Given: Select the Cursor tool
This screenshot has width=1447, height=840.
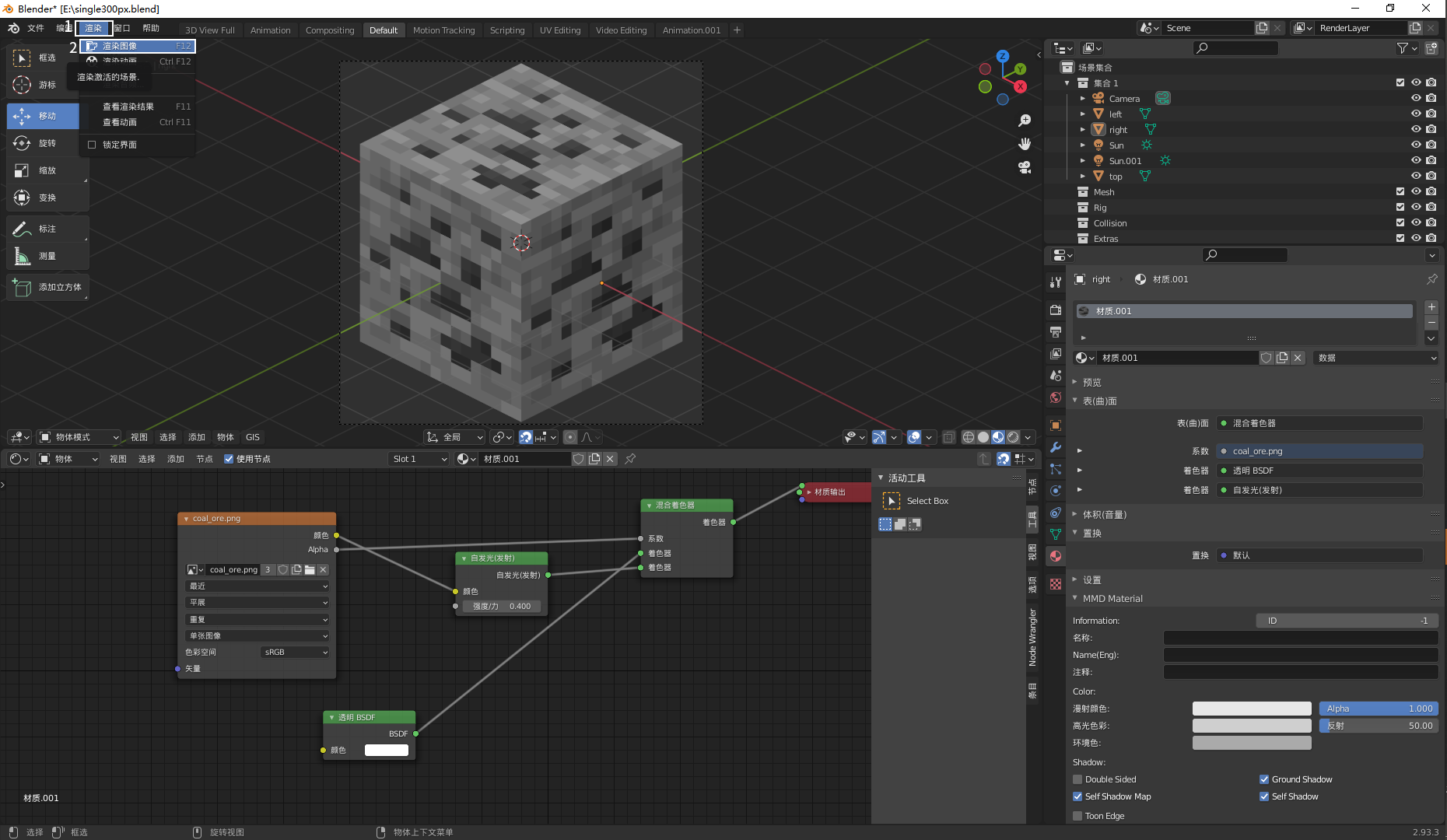Looking at the screenshot, I should 46,85.
